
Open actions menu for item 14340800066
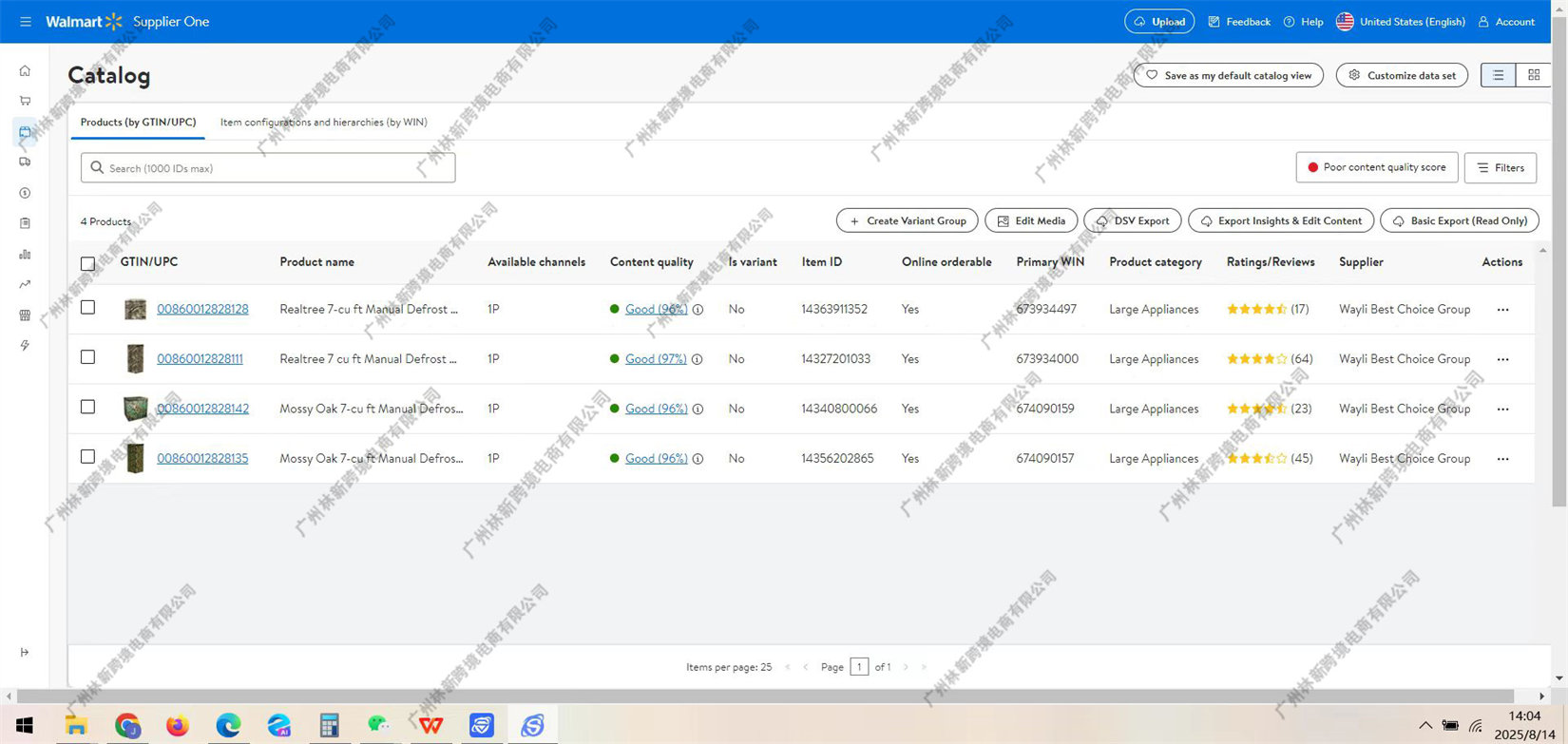point(1502,409)
